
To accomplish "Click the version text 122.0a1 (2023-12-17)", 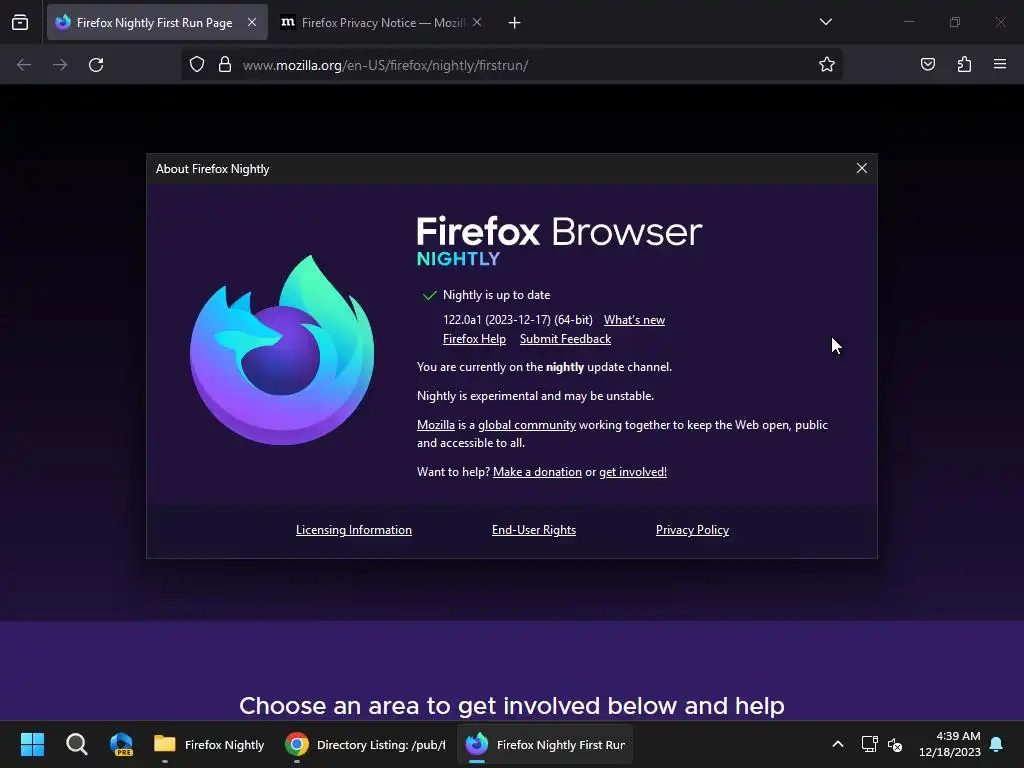I will point(518,320).
